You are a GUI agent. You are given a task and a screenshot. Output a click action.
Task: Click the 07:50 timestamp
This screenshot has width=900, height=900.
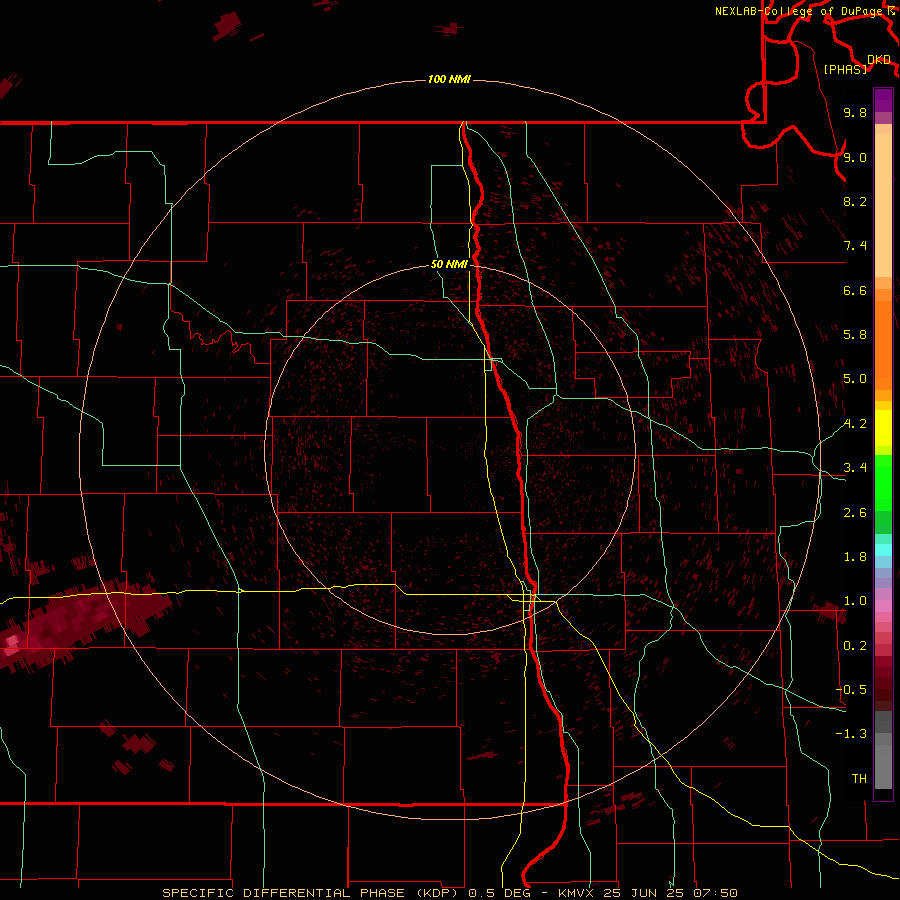715,893
